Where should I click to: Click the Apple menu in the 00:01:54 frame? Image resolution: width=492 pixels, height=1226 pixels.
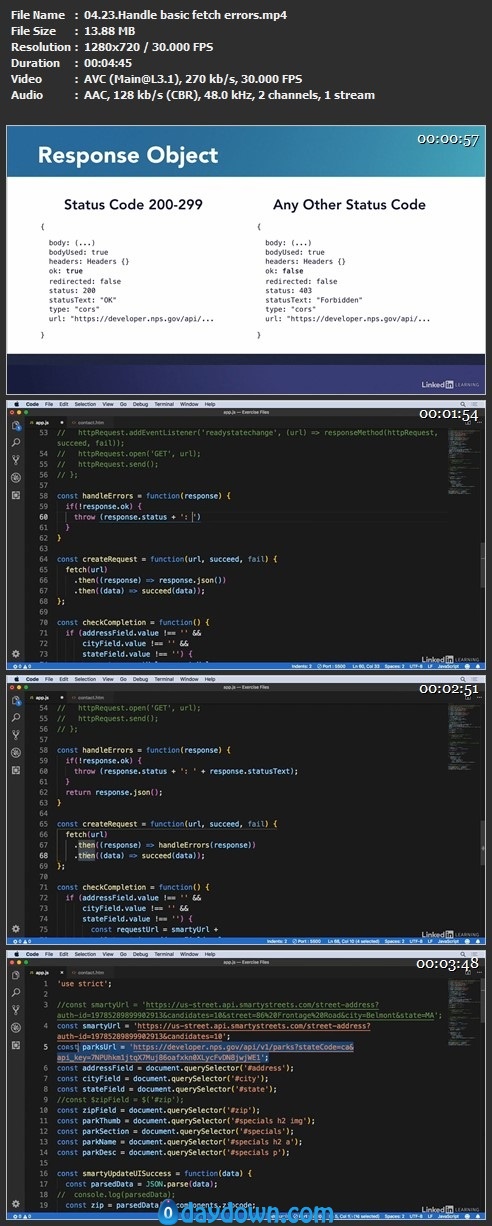pos(15,404)
